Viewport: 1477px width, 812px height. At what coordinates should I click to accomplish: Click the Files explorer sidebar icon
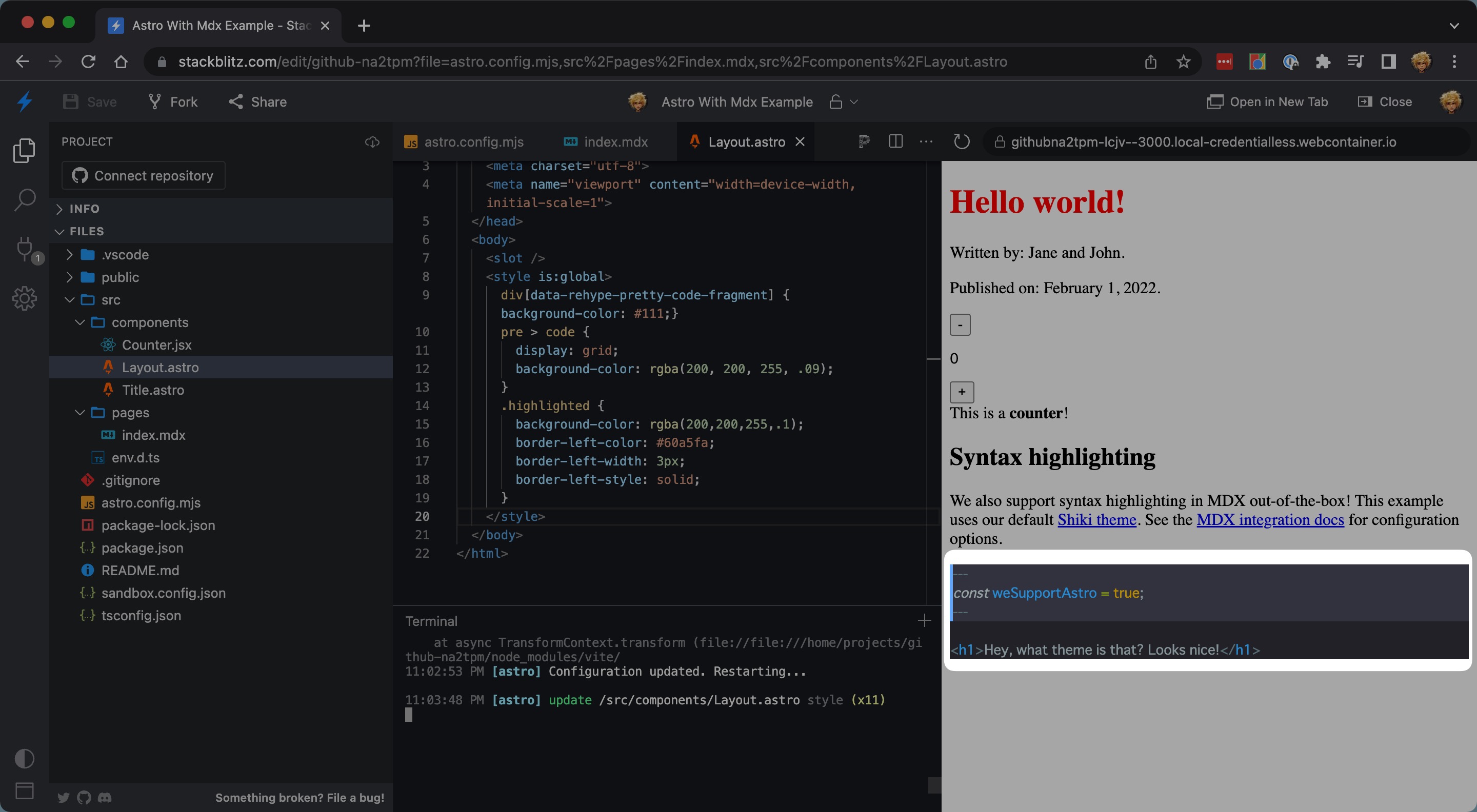point(24,151)
